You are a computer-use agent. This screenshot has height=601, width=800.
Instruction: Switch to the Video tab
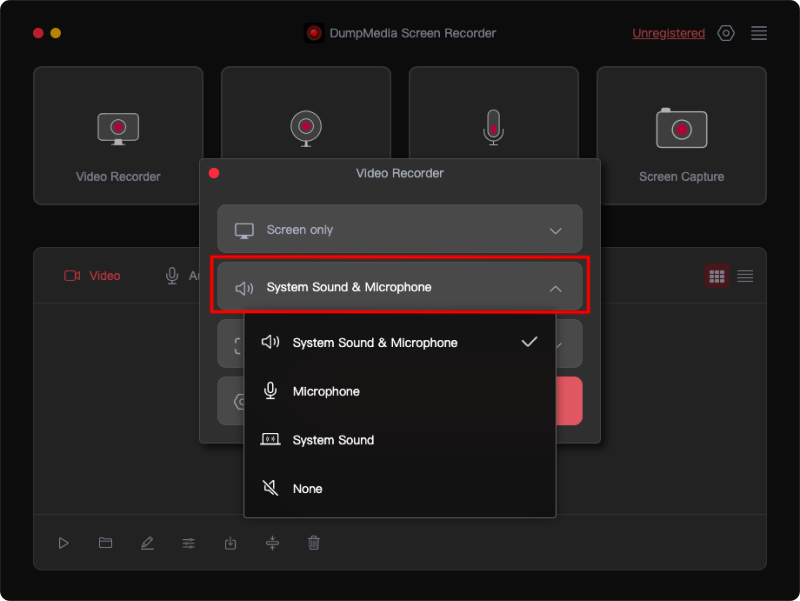click(92, 276)
